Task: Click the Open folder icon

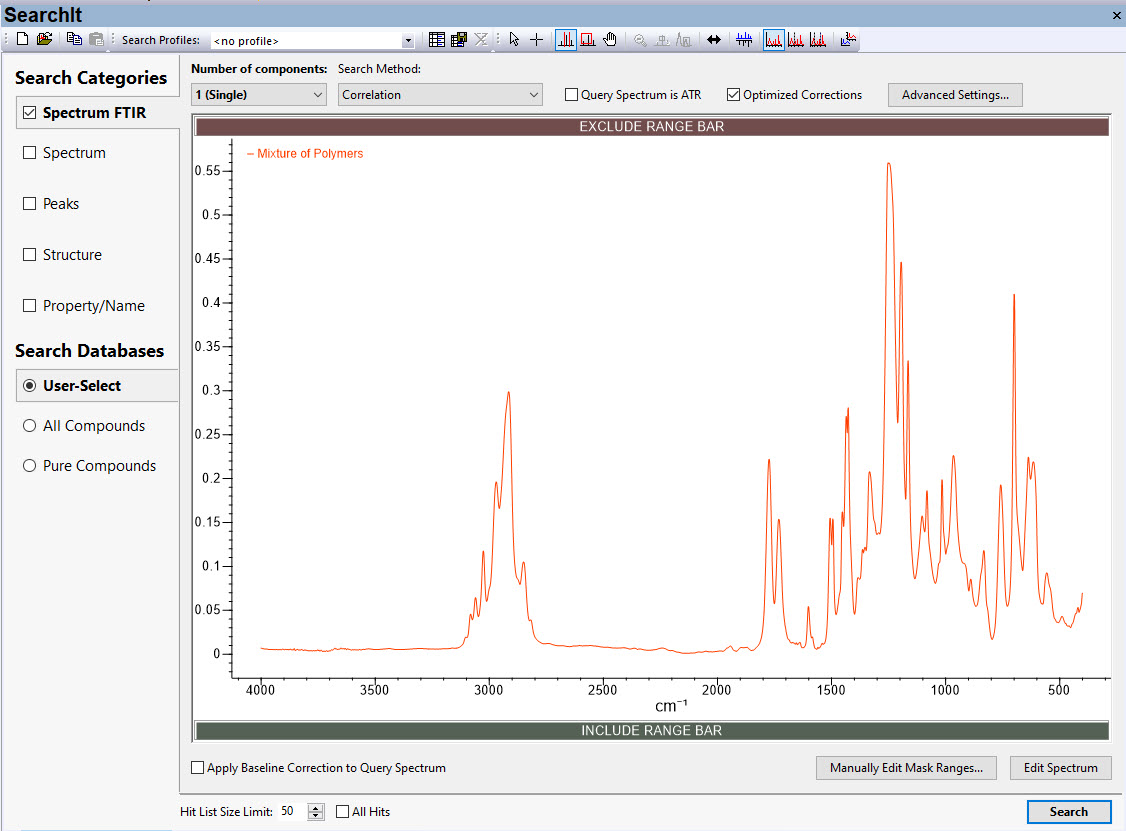Action: coord(44,40)
